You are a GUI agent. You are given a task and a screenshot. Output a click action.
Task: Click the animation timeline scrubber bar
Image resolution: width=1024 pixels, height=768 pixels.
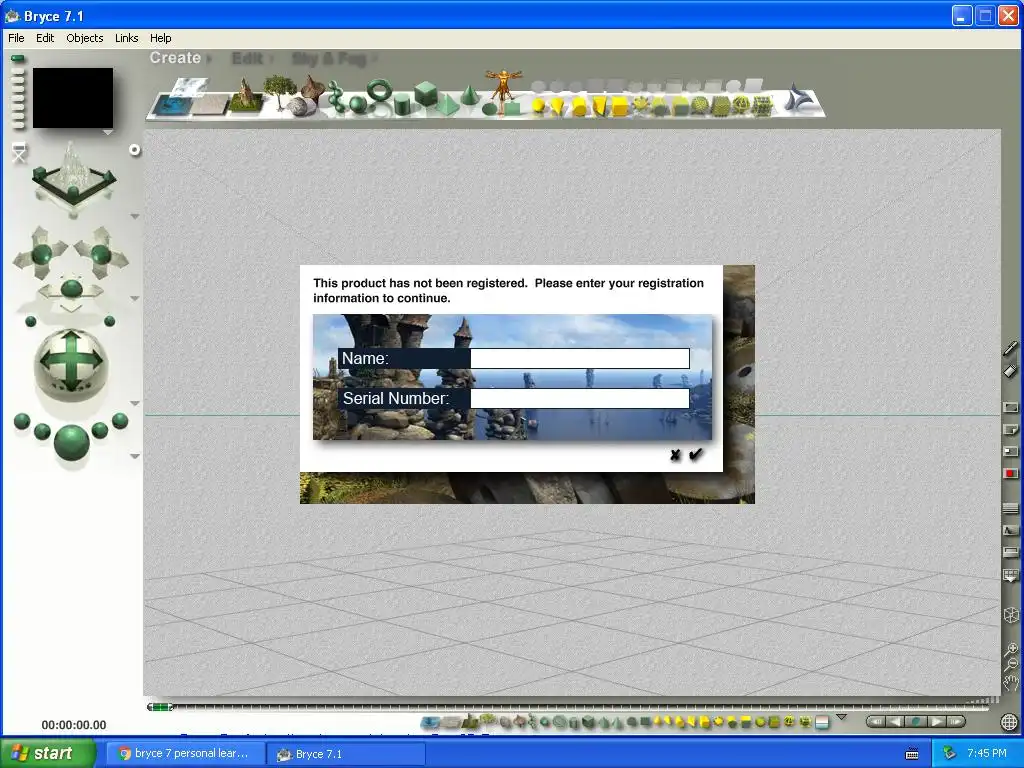coord(568,707)
